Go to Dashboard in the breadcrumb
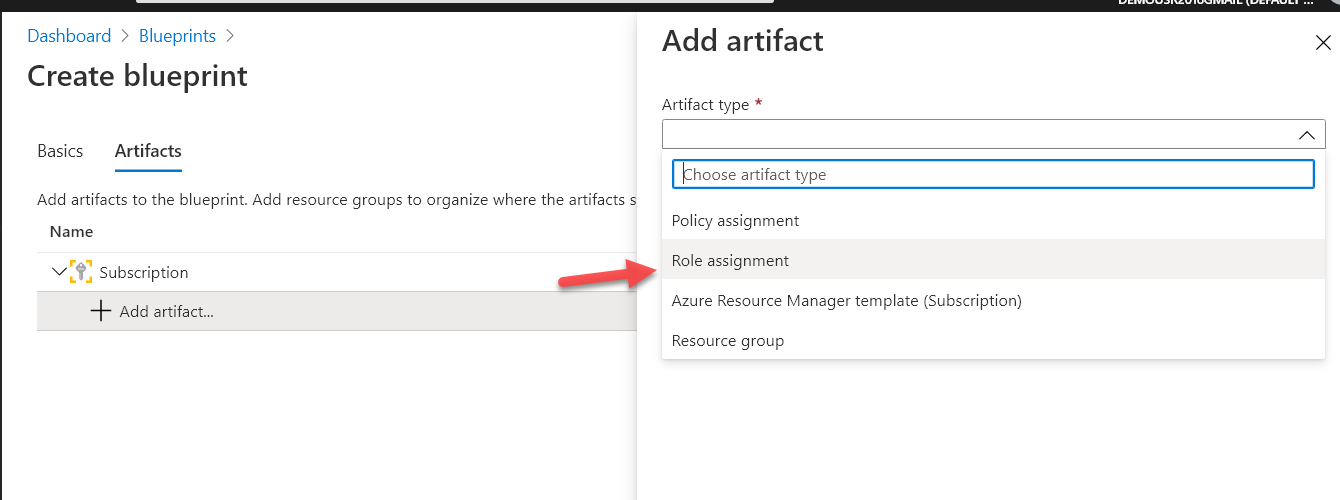1340x500 pixels. point(69,36)
